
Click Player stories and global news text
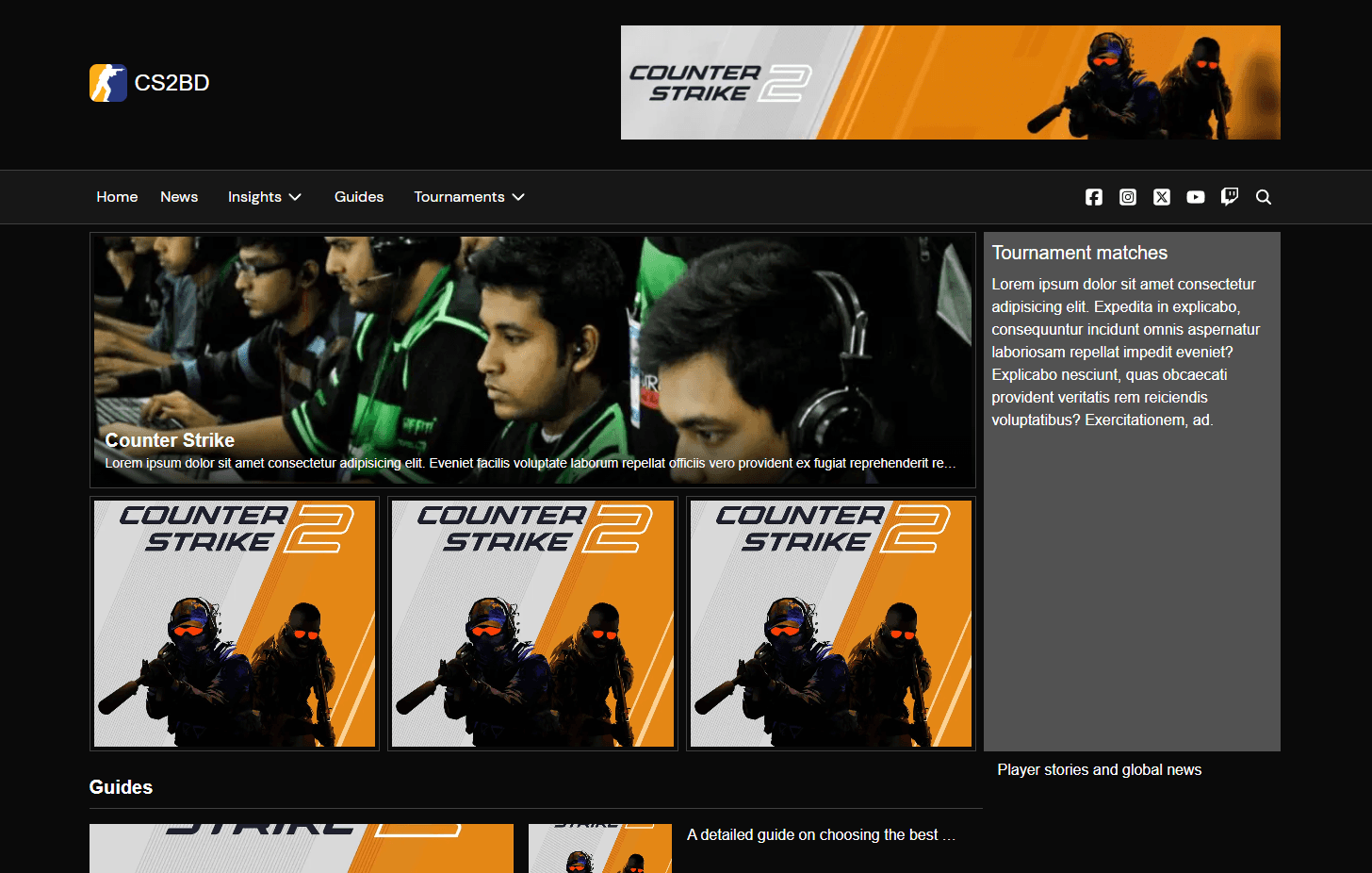pos(1100,770)
